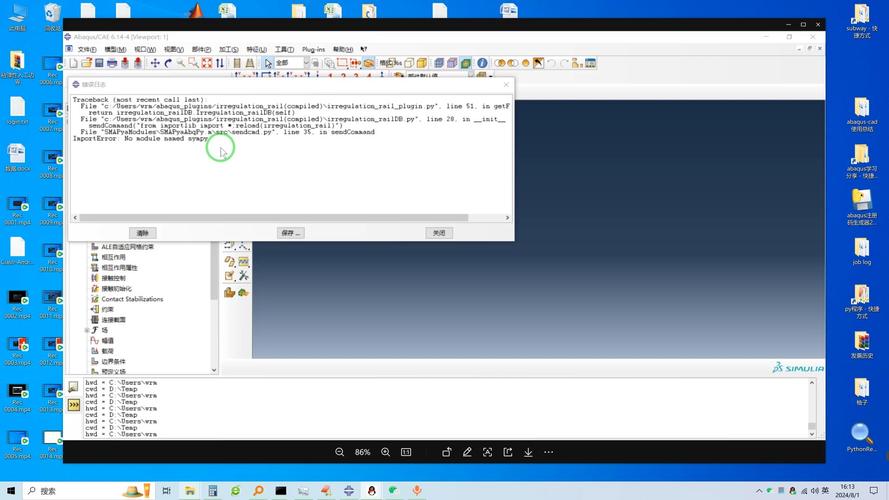The height and width of the screenshot is (500, 889).
Task: Click the Rotate image icon in viewer bar
Action: pyautogui.click(x=447, y=452)
